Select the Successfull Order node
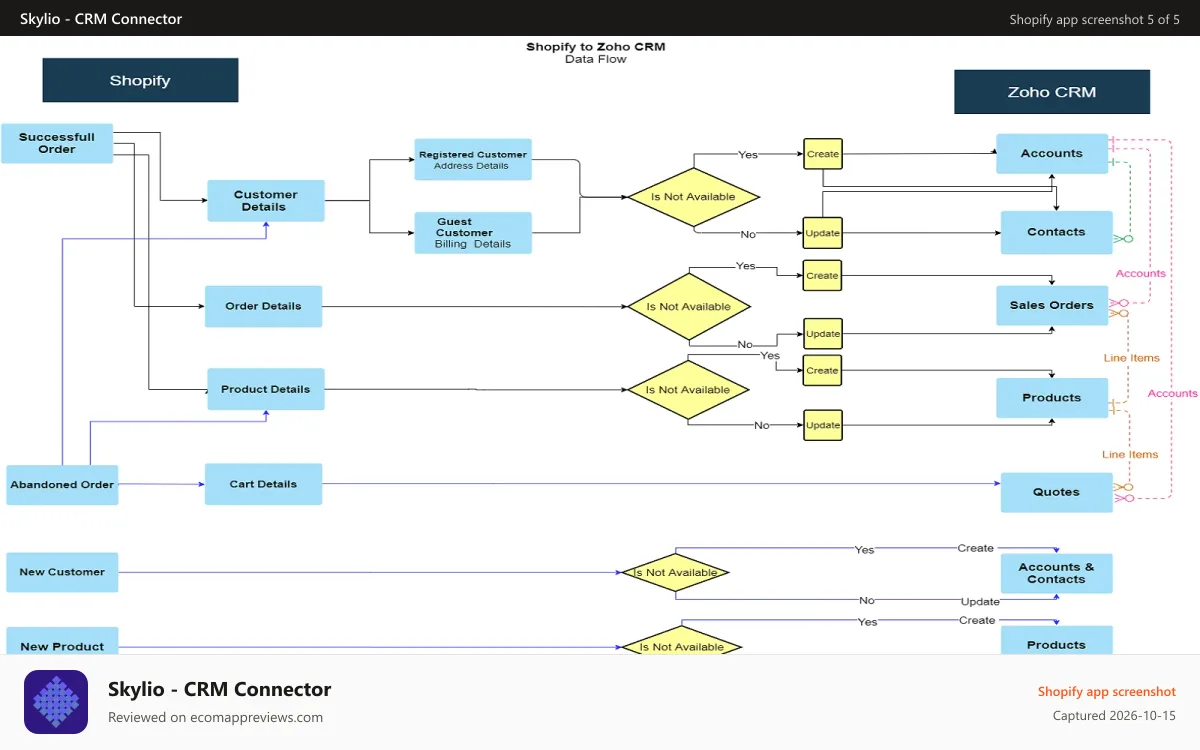This screenshot has width=1200, height=750. click(57, 143)
